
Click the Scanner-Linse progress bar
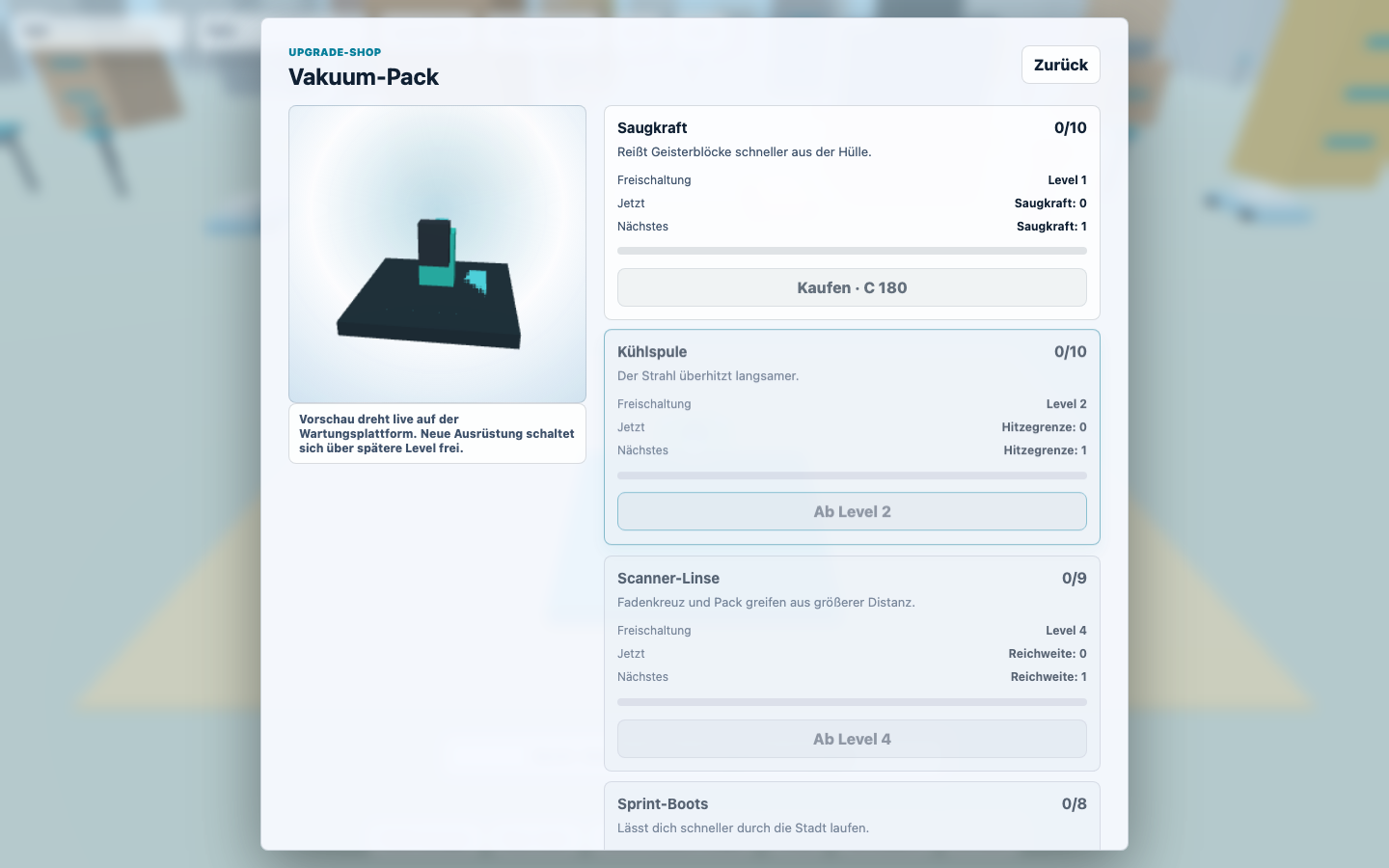[852, 702]
